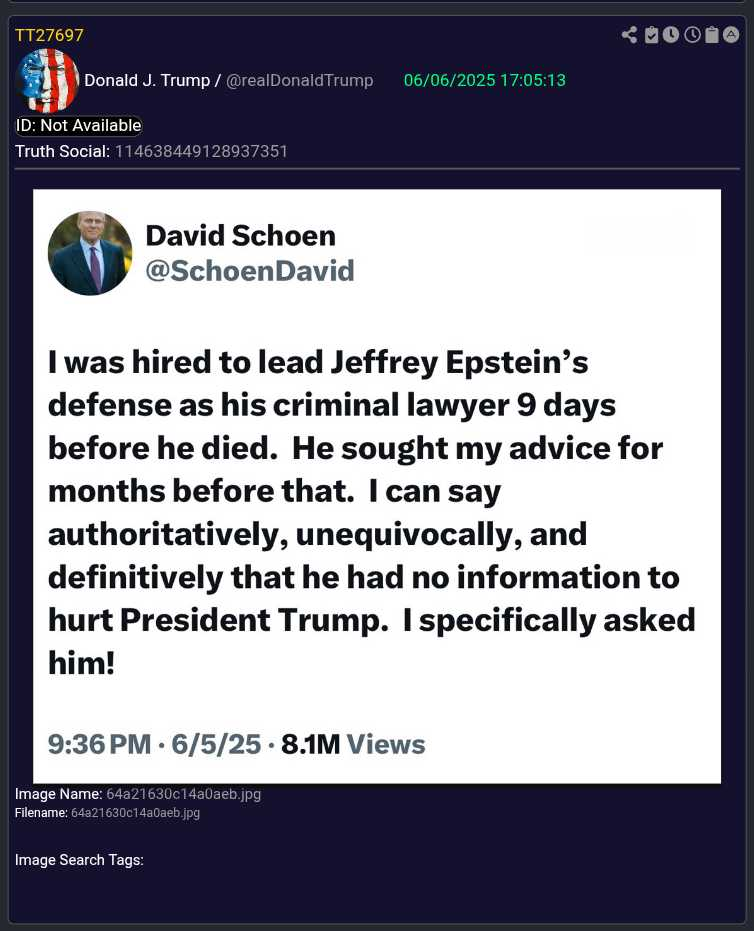Open post number TT27697
The width and height of the screenshot is (754, 931).
49,35
